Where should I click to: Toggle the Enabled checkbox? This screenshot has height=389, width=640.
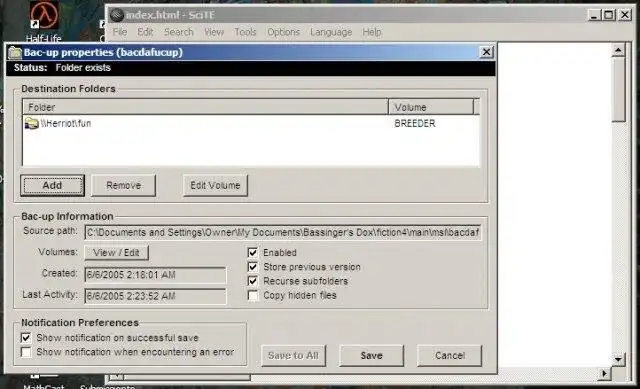[253, 253]
